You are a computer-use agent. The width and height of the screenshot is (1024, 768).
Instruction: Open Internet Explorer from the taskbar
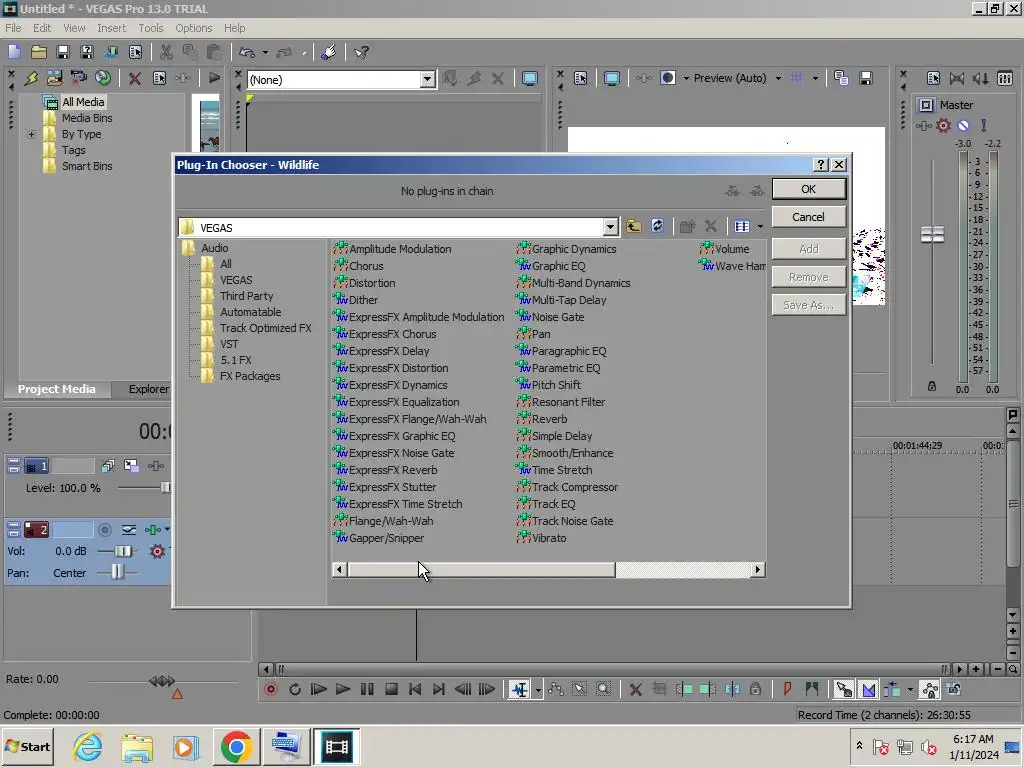pos(88,746)
